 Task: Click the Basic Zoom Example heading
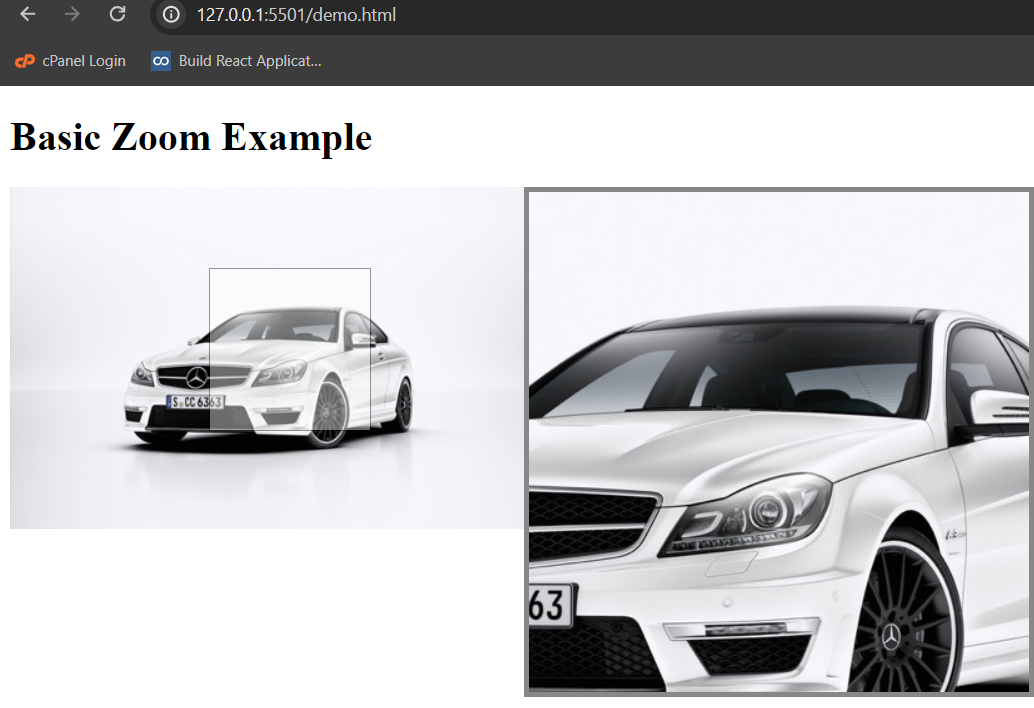pyautogui.click(x=191, y=137)
